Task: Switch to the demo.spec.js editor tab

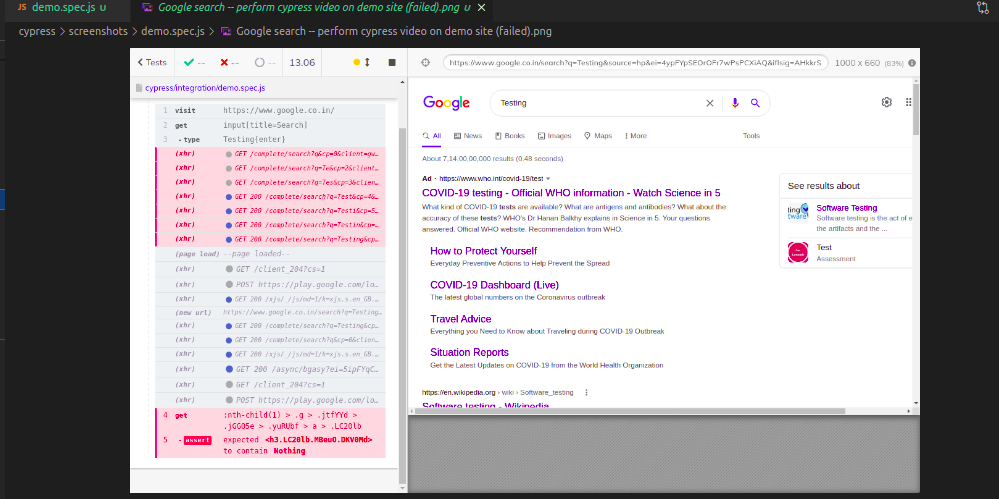Action: point(62,8)
